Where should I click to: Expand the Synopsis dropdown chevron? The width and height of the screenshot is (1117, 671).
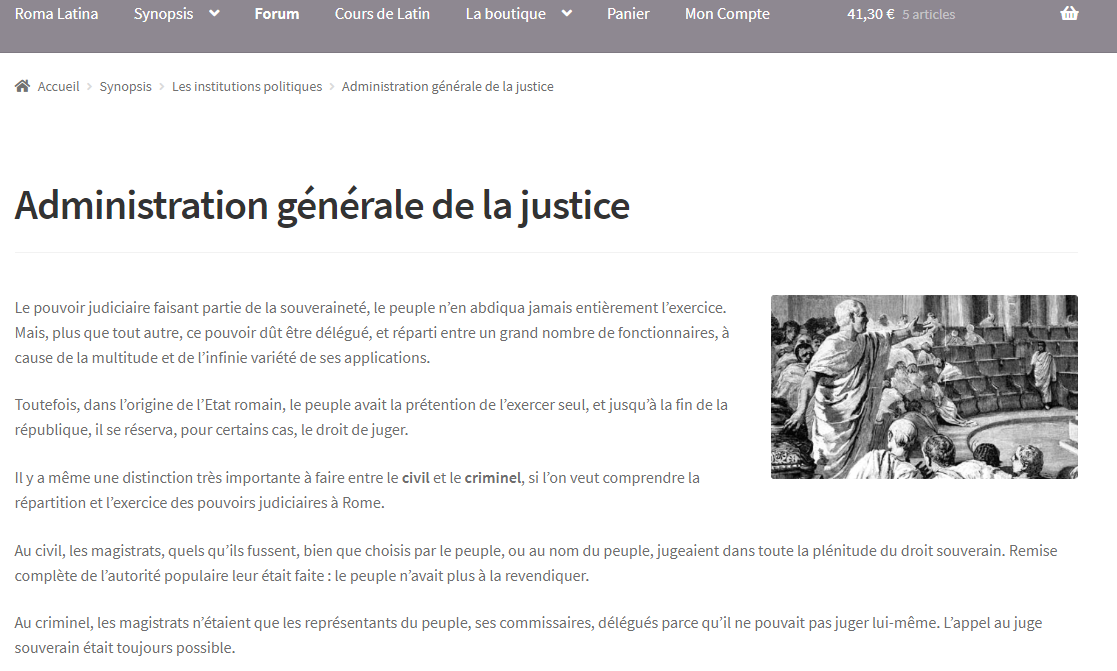point(213,14)
